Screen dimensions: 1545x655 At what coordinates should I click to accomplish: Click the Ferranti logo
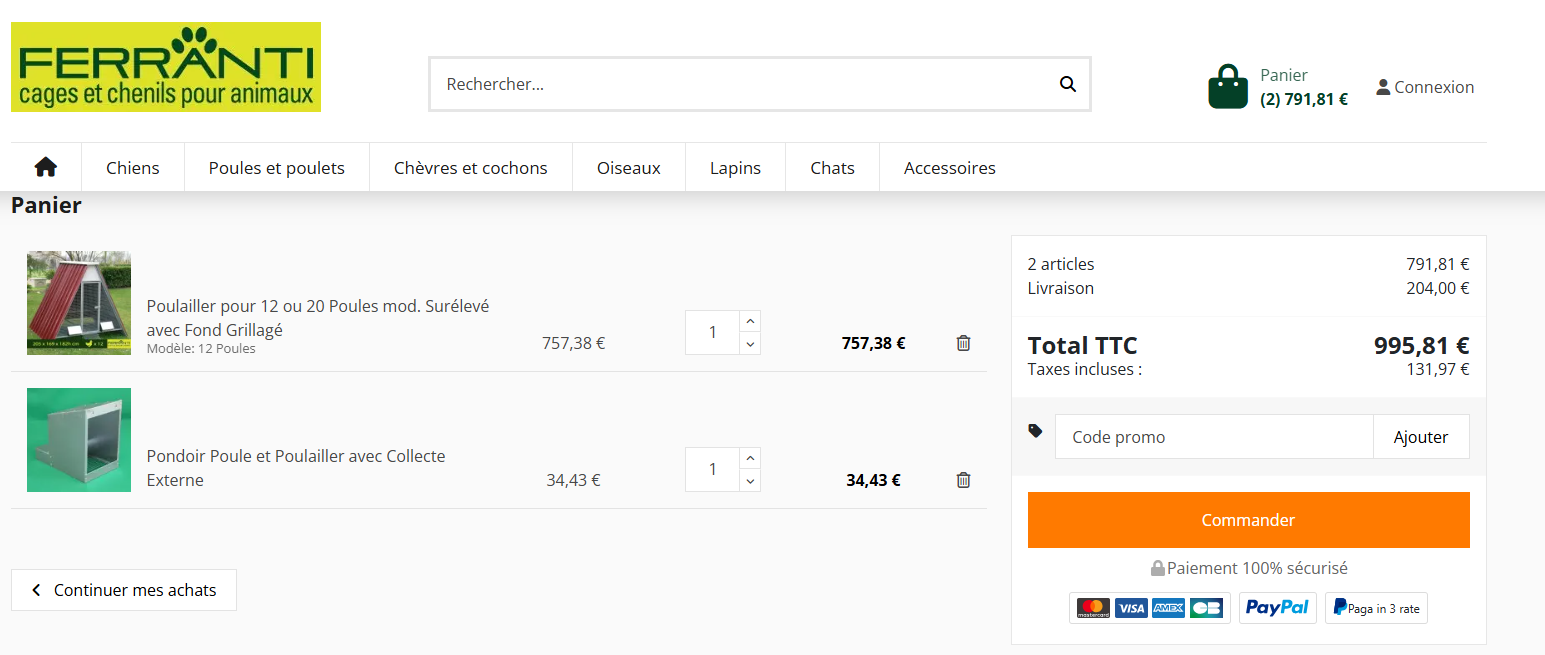166,67
